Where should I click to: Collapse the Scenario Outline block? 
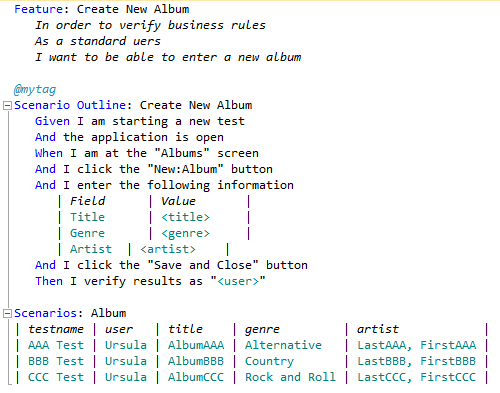(7, 106)
